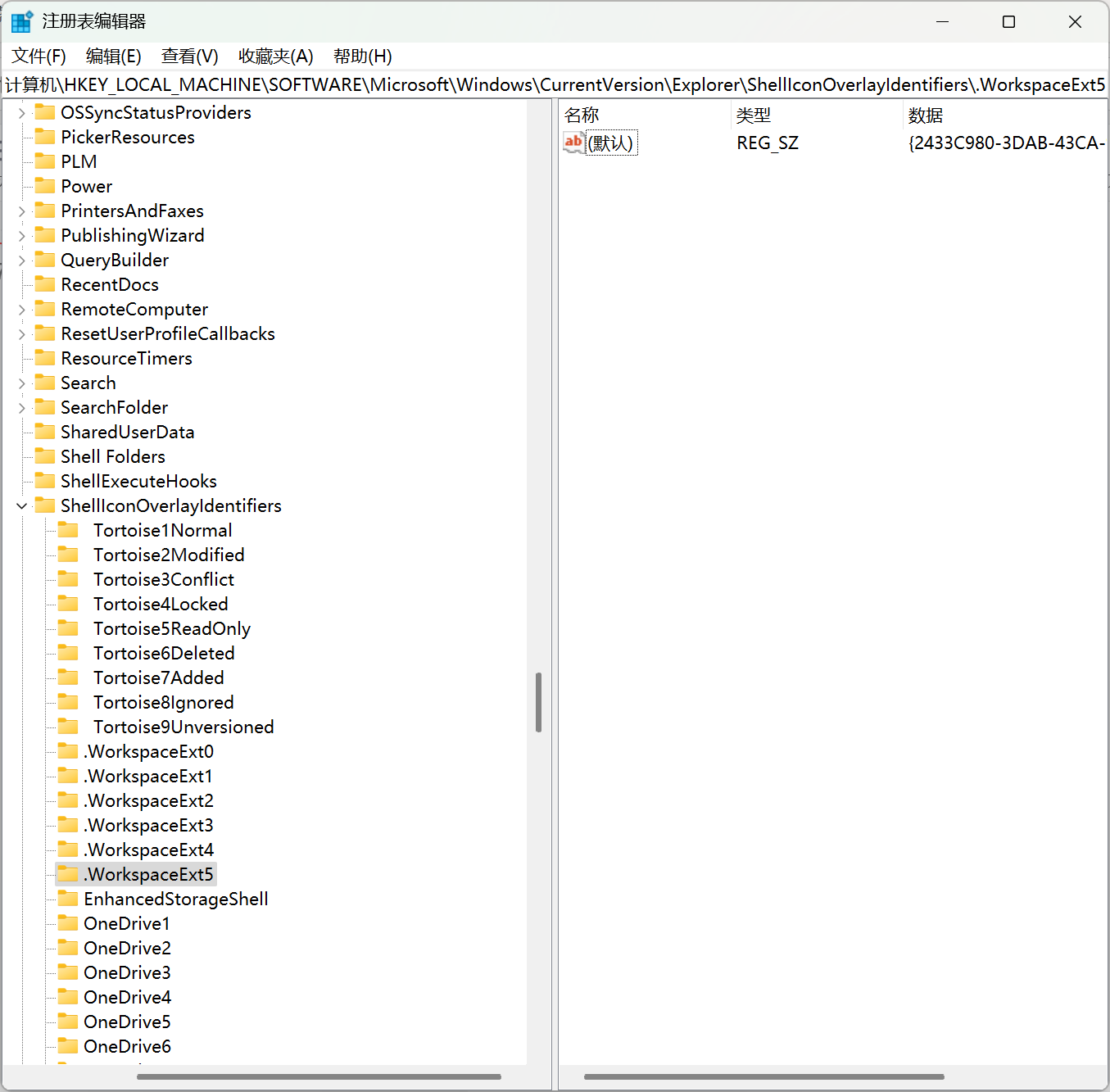Click the folder icon beside Power

pyautogui.click(x=45, y=186)
